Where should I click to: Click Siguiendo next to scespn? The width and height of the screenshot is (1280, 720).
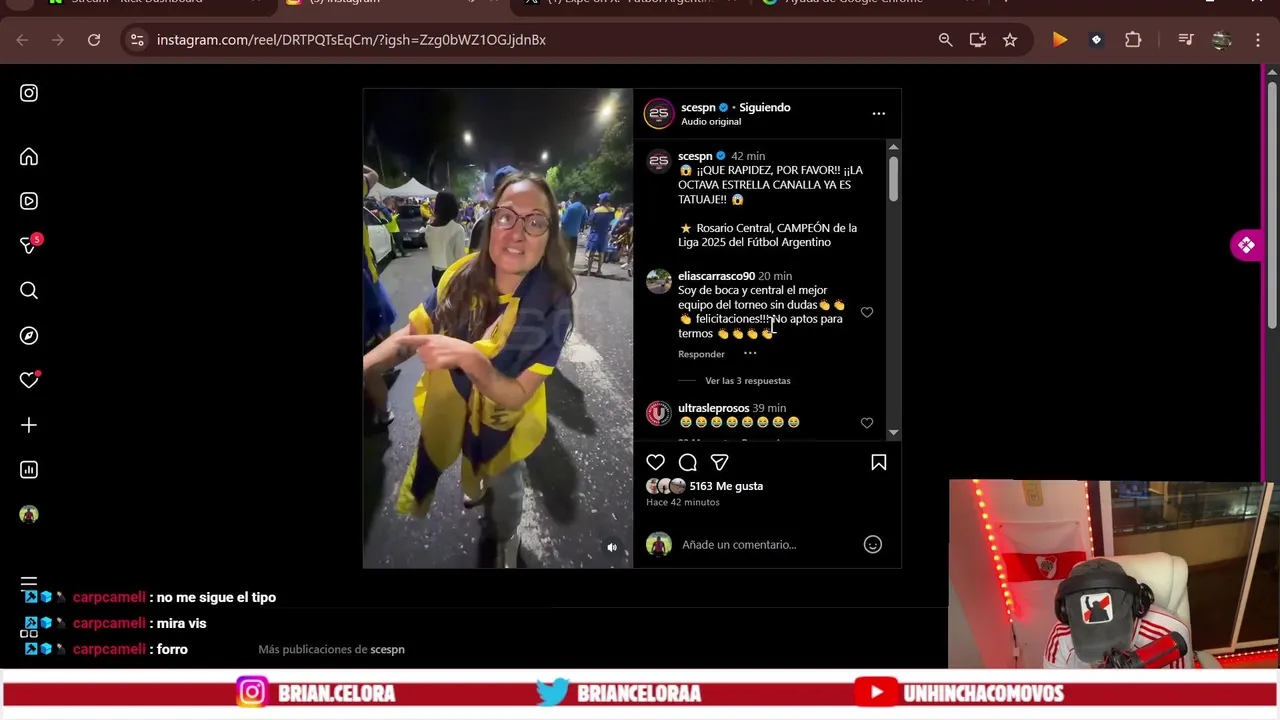(x=764, y=107)
